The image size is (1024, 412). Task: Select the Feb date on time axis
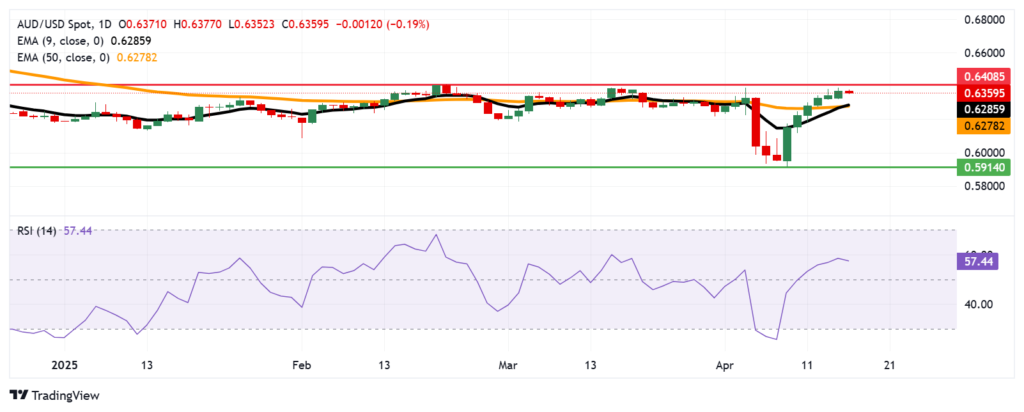pyautogui.click(x=300, y=366)
